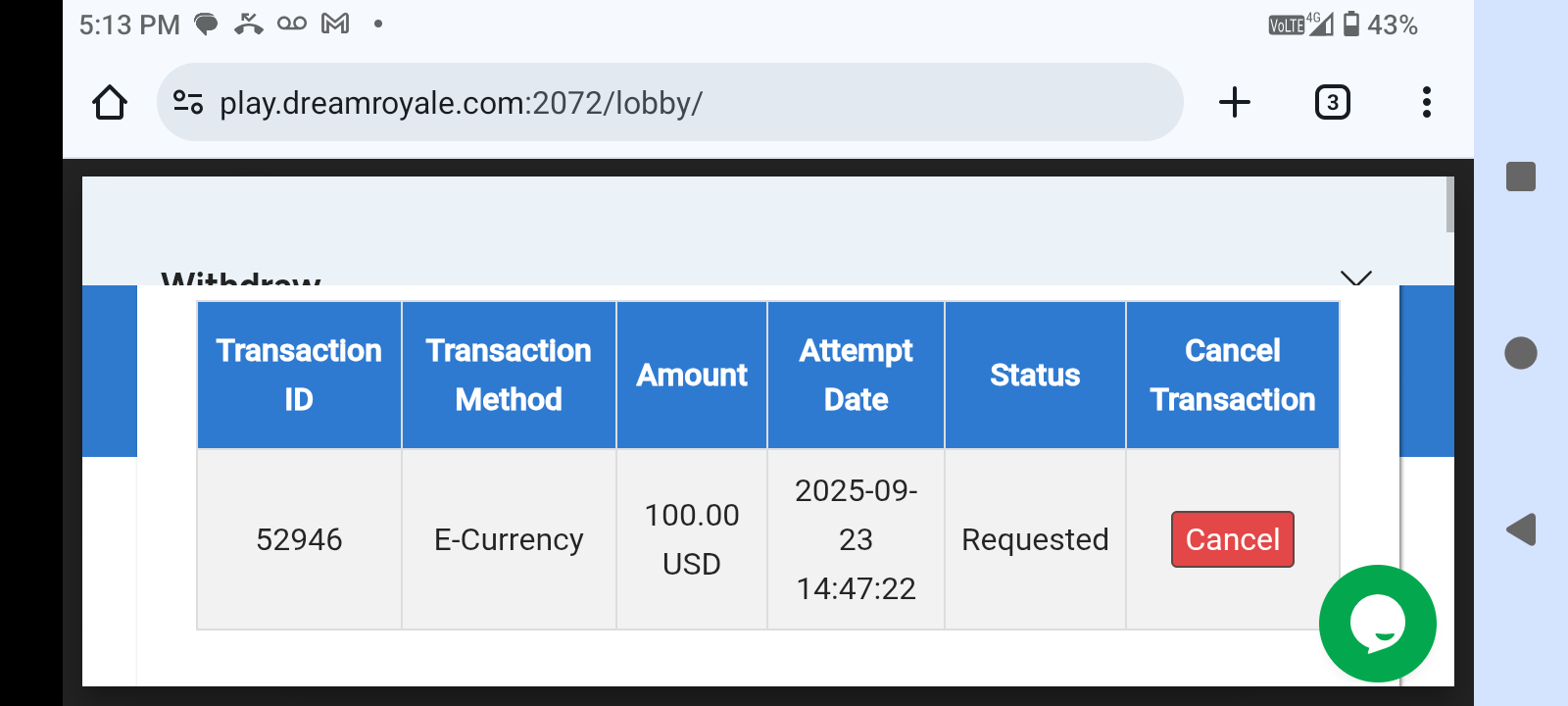Open the tab switcher showing 3 tabs
Image resolution: width=1568 pixels, height=706 pixels.
pyautogui.click(x=1332, y=102)
